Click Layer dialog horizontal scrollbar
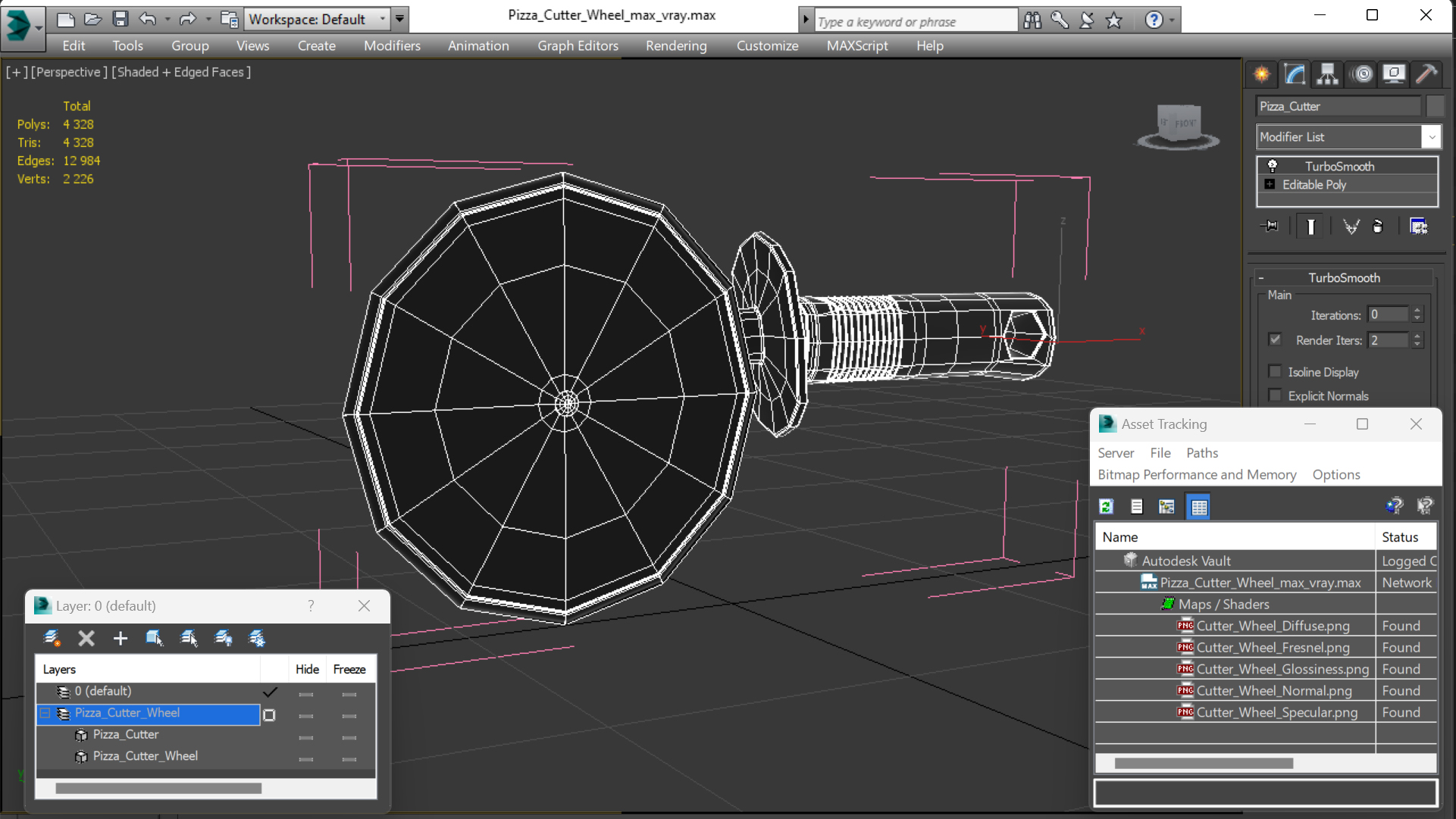1456x819 pixels. pyautogui.click(x=158, y=789)
